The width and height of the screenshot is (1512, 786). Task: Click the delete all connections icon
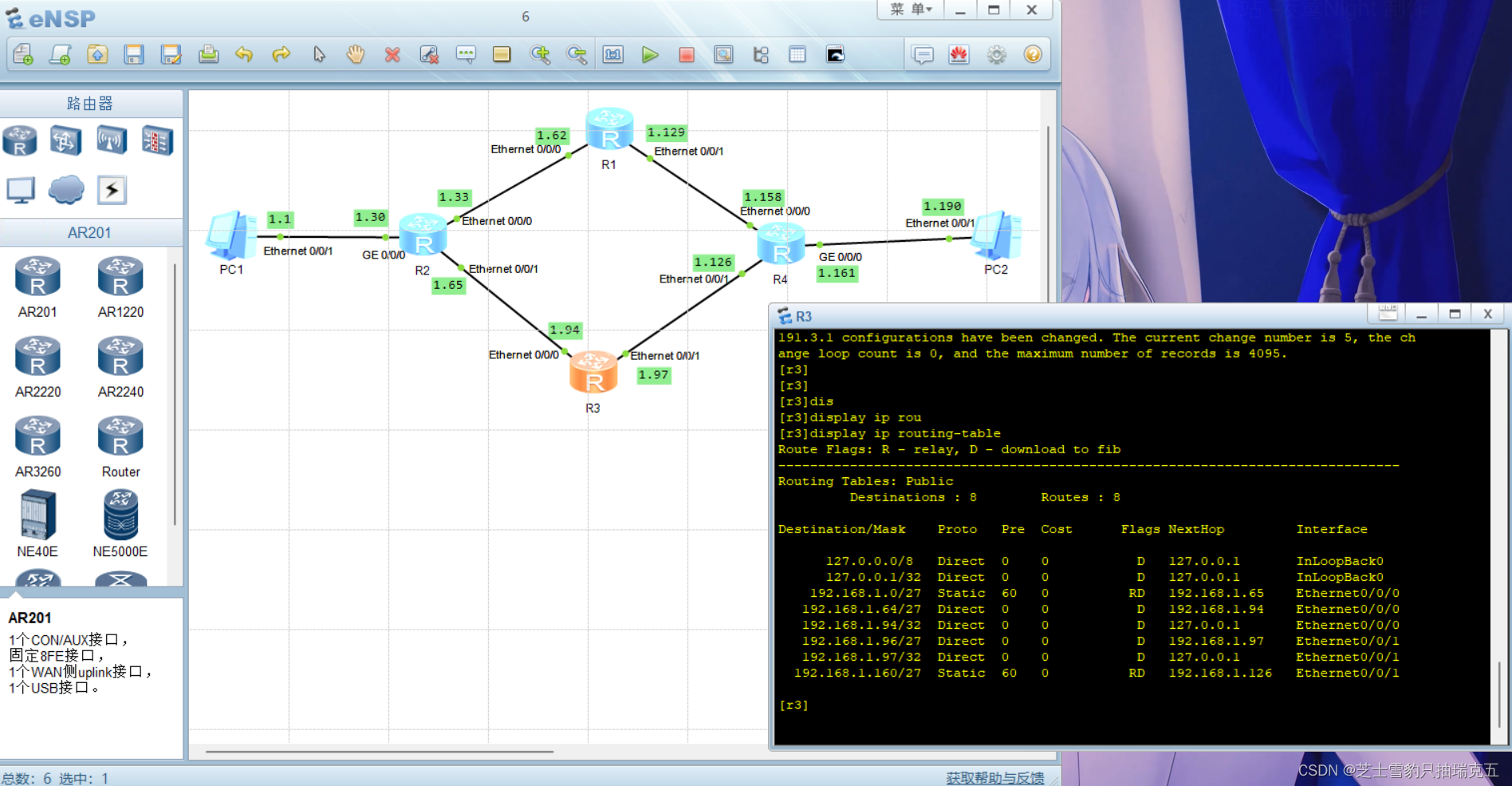pos(429,54)
